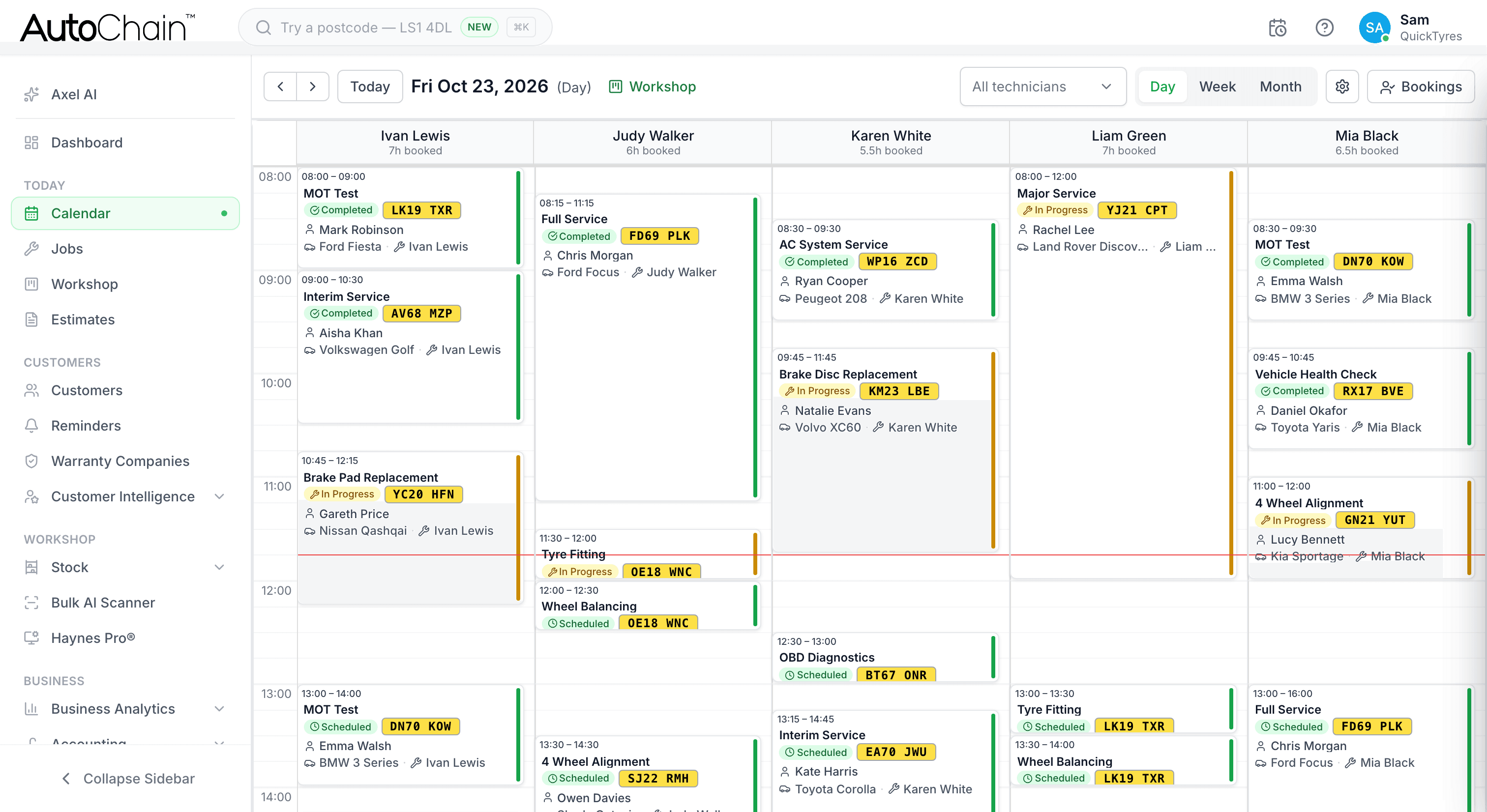Open the calendar clock icon in header

point(1277,28)
